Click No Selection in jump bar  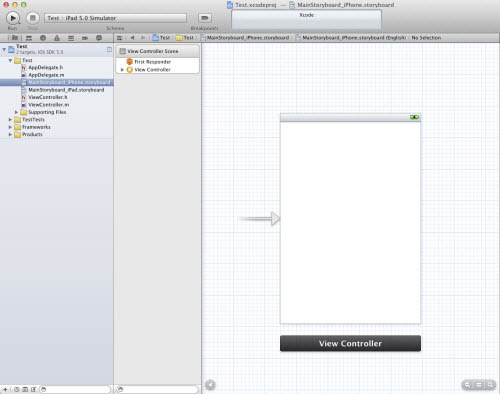(x=426, y=38)
